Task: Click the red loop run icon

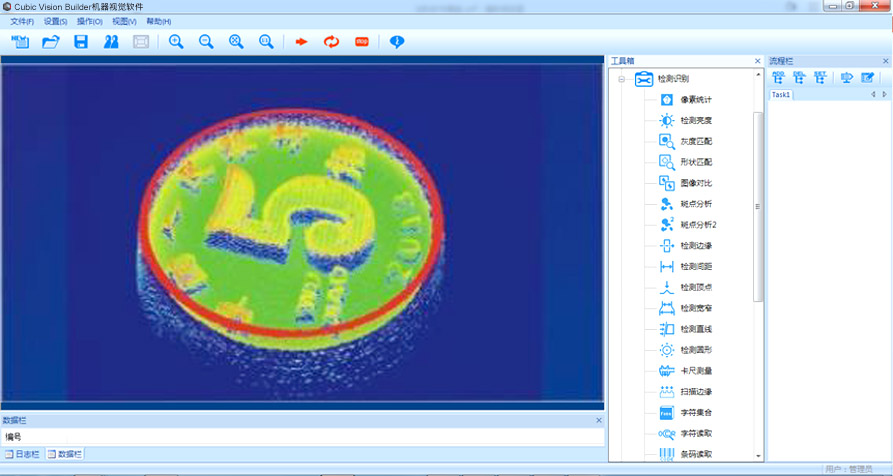Action: click(x=331, y=42)
